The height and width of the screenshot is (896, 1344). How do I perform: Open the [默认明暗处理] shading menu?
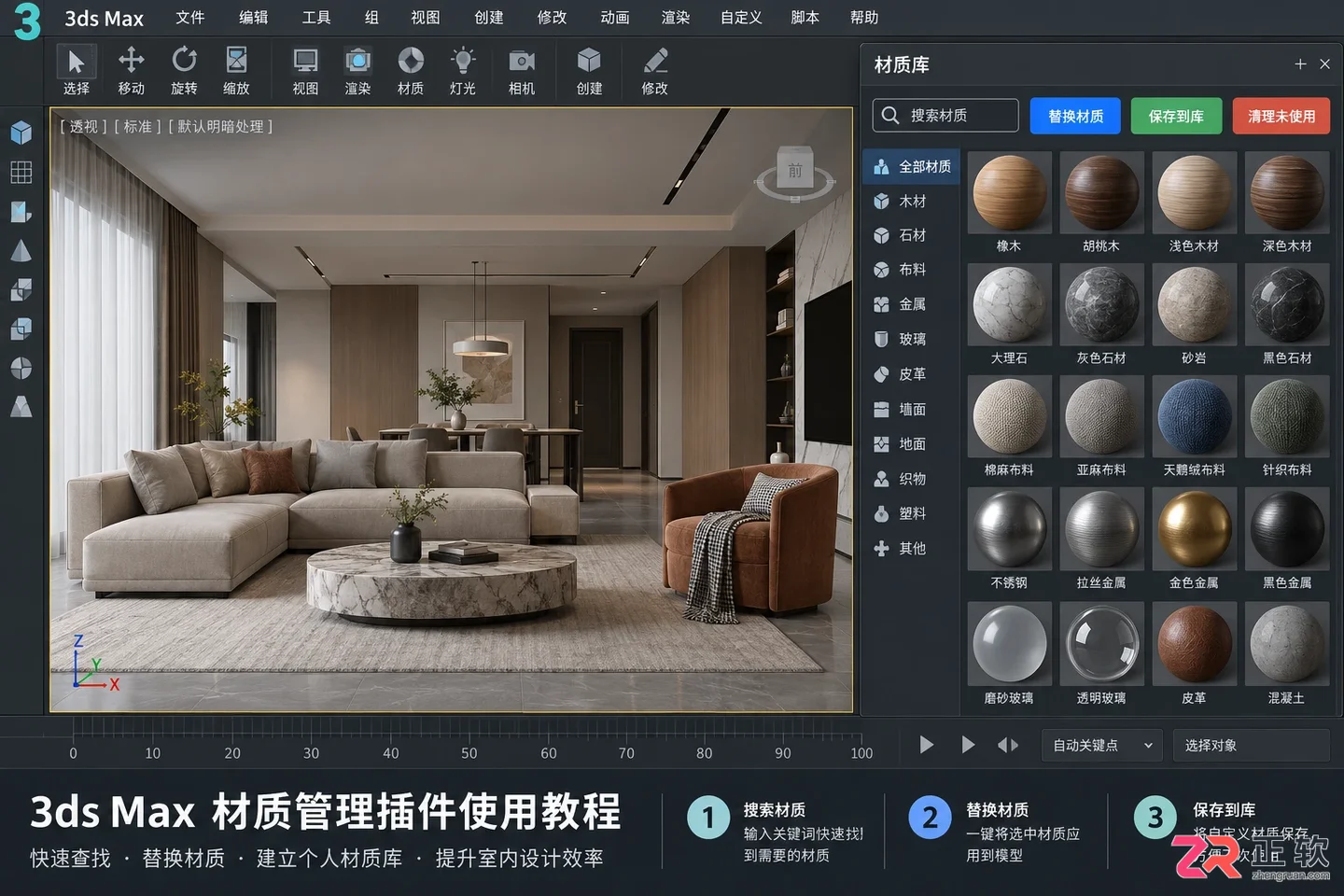pyautogui.click(x=220, y=126)
